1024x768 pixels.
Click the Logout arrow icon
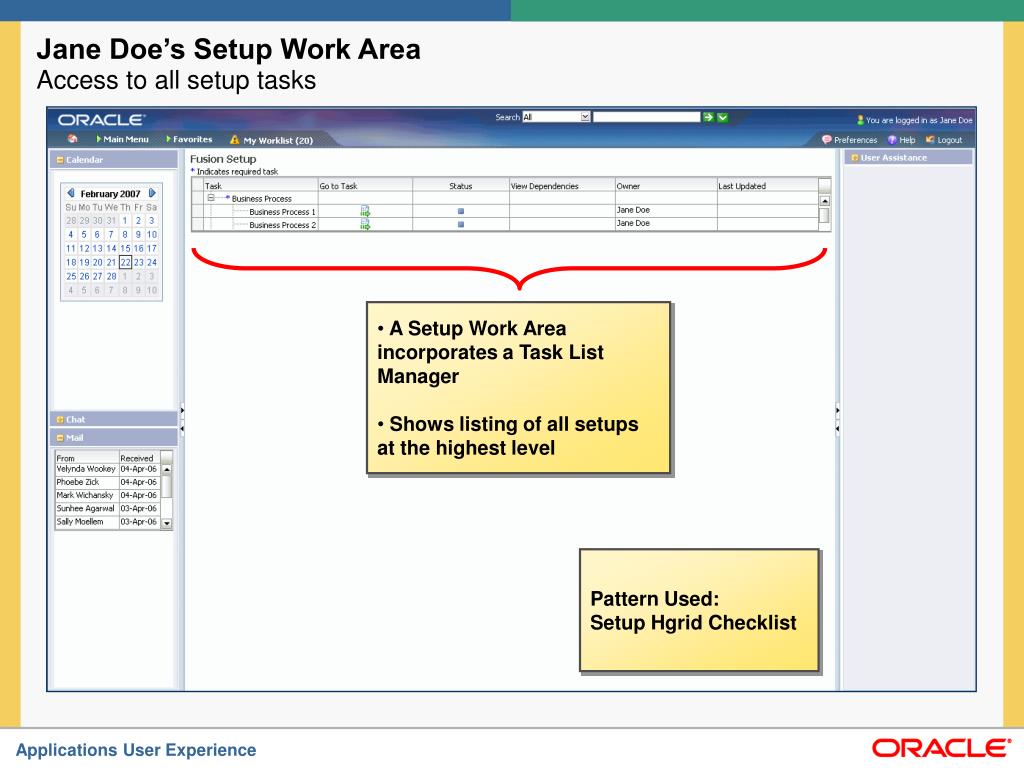click(930, 139)
